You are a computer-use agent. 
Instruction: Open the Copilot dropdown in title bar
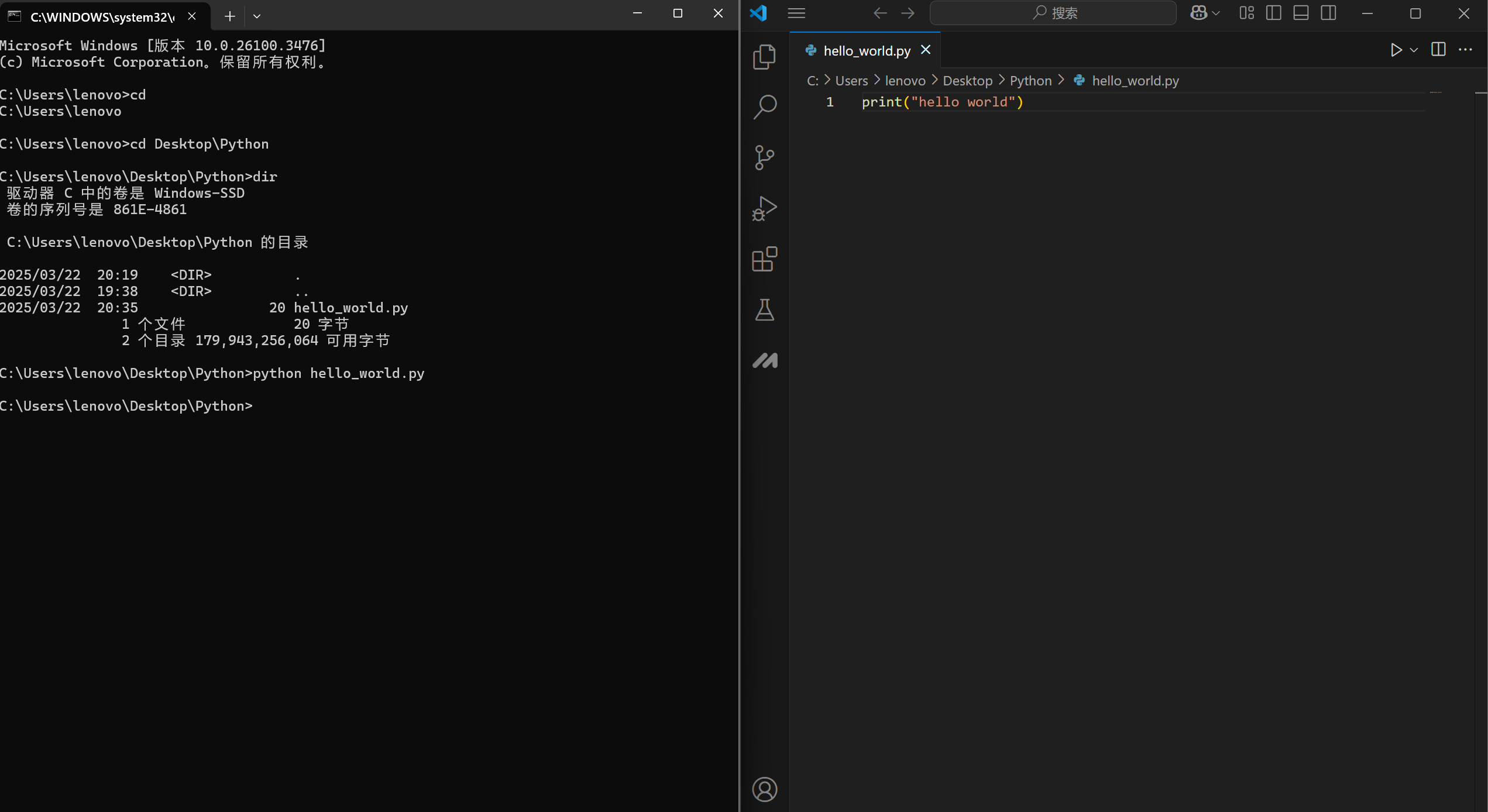coord(1216,13)
